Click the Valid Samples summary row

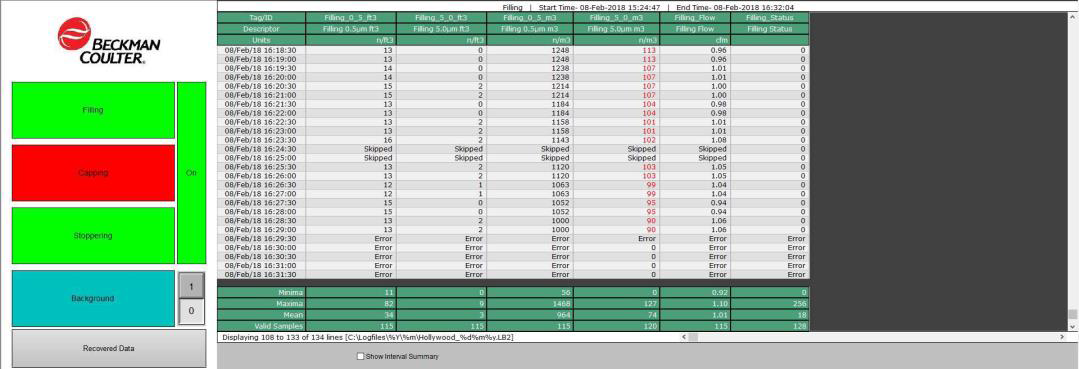click(513, 326)
